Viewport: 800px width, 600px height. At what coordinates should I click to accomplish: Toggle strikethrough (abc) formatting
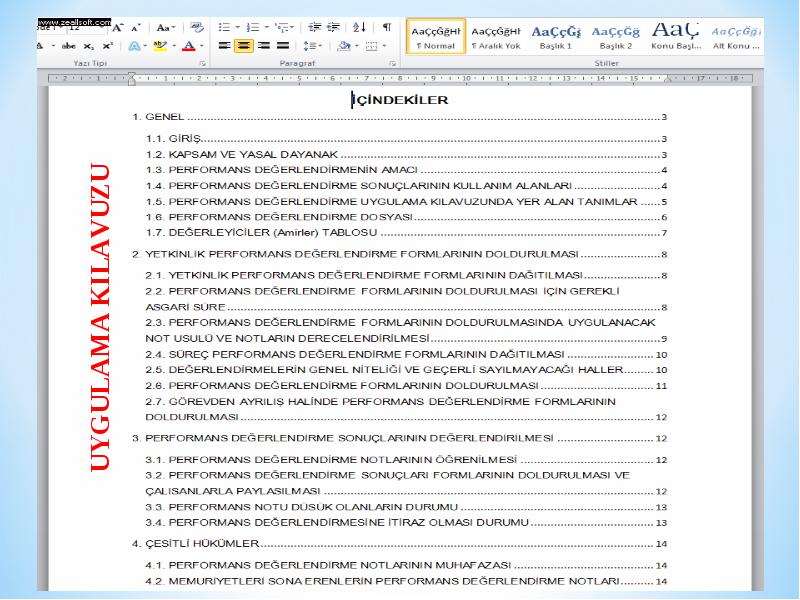pos(68,46)
